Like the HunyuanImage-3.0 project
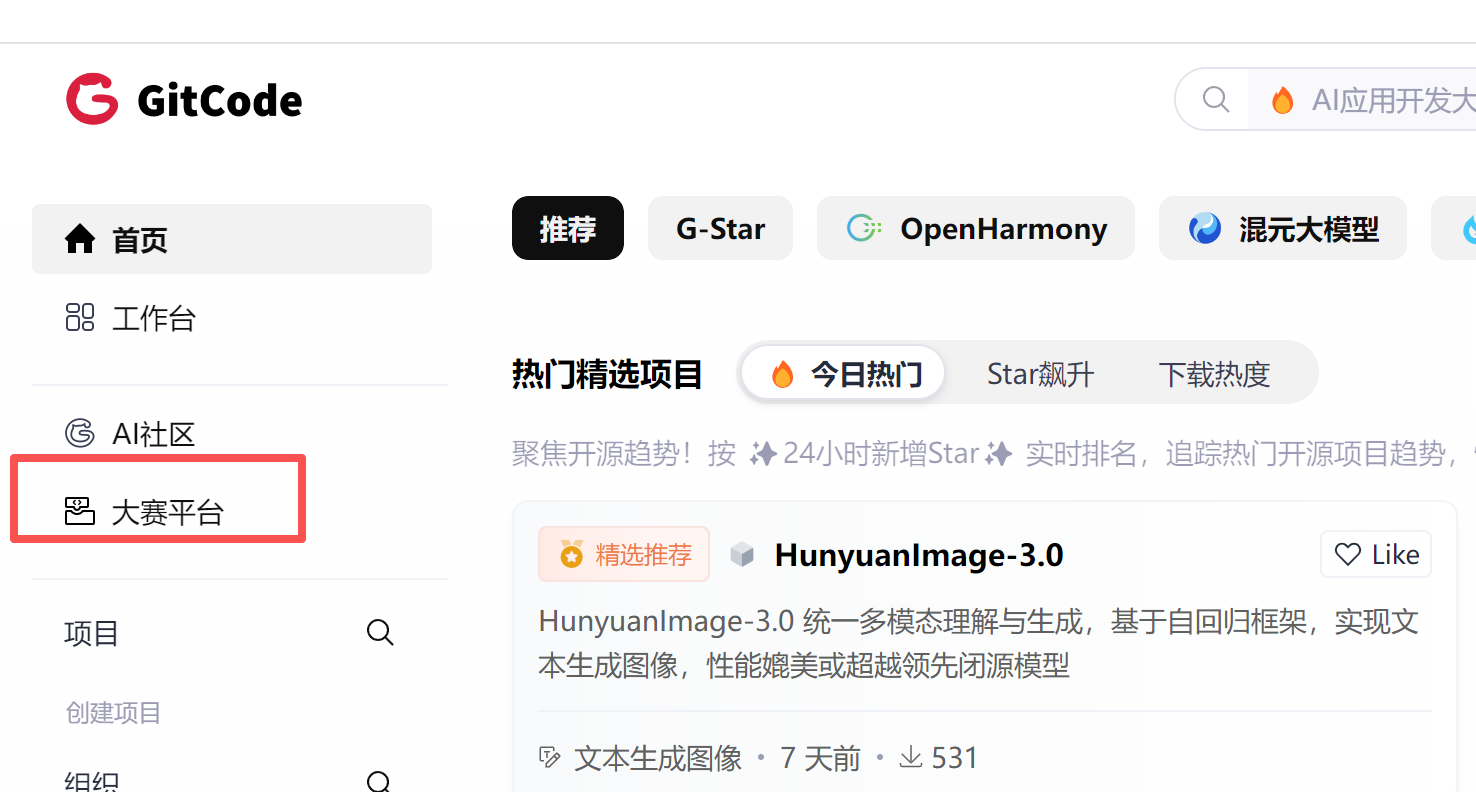The image size is (1476, 792). pos(1376,554)
